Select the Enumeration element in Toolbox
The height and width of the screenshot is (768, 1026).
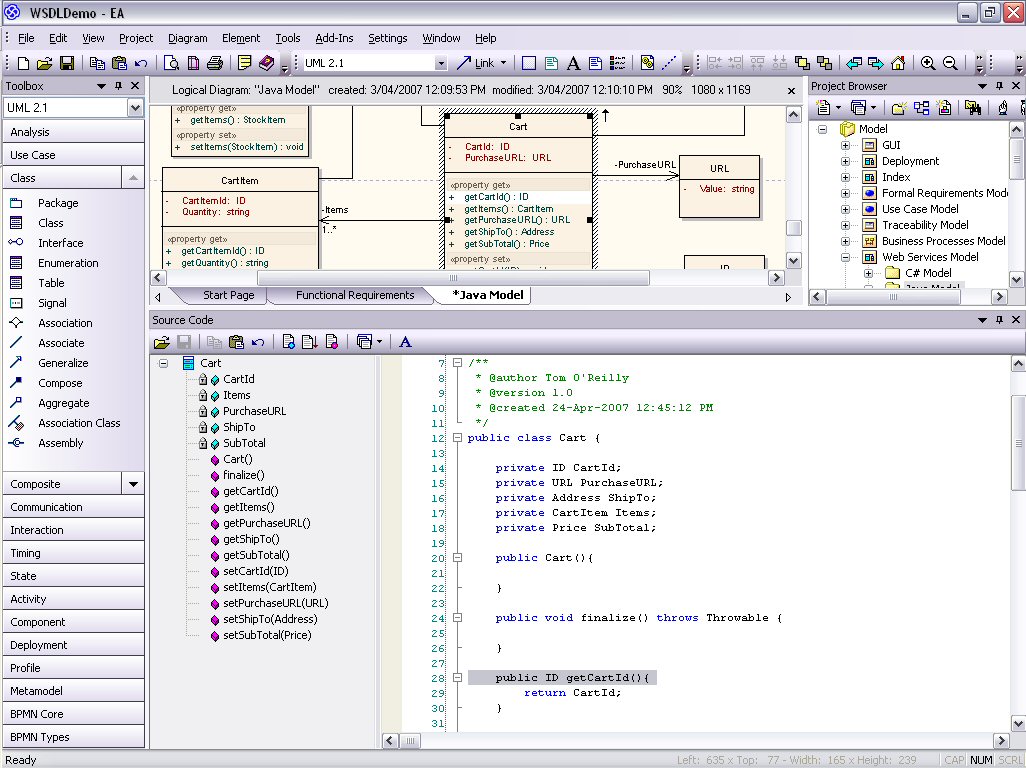point(68,263)
